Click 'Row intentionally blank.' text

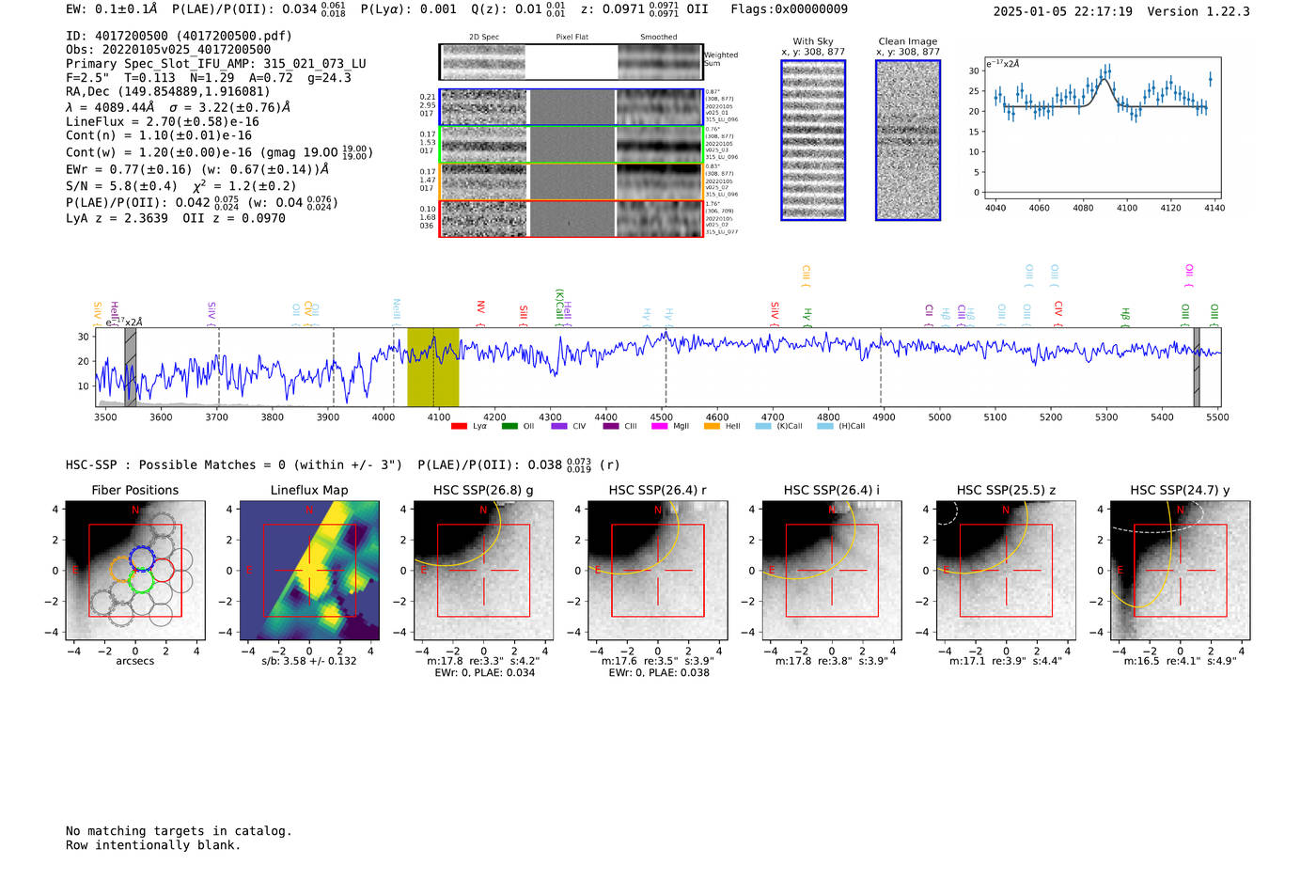pos(153,845)
